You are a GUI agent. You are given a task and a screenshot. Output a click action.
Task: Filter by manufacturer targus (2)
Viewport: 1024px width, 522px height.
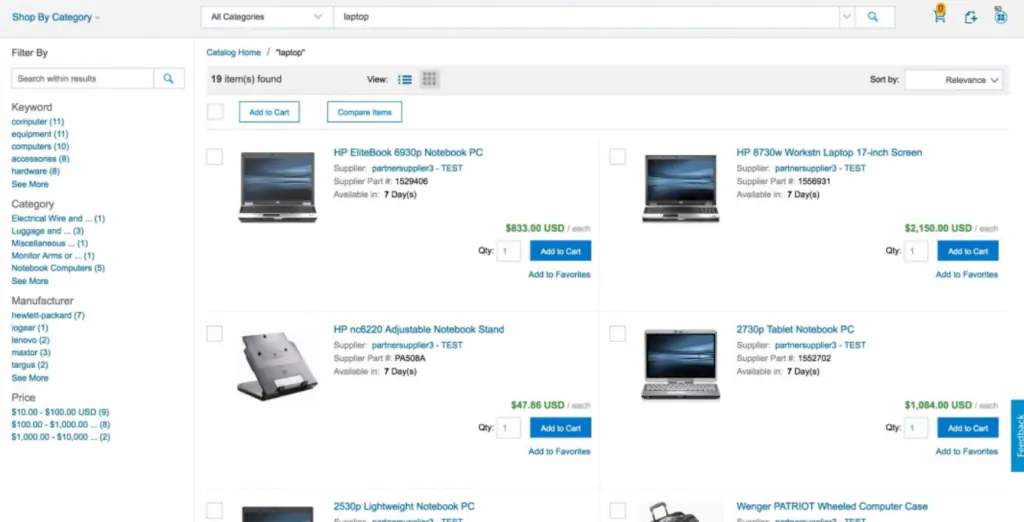[x=30, y=365]
